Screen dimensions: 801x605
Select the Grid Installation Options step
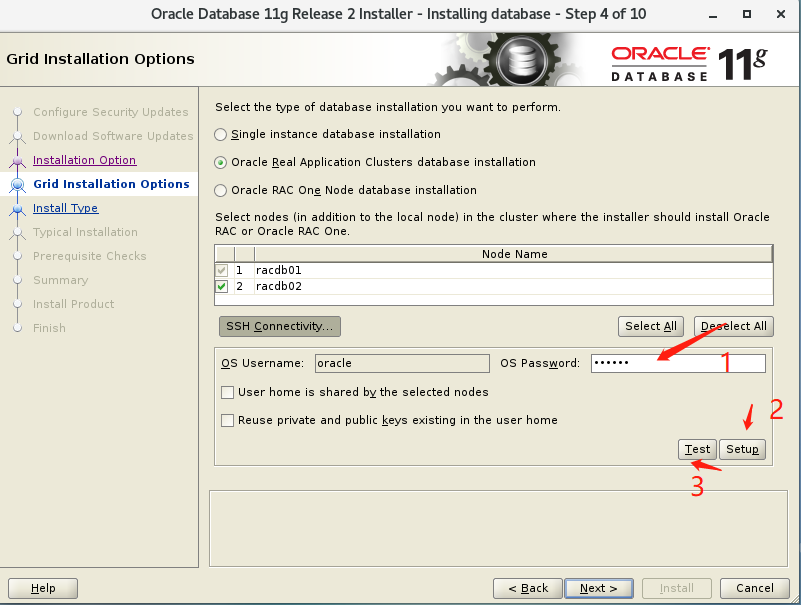111,184
